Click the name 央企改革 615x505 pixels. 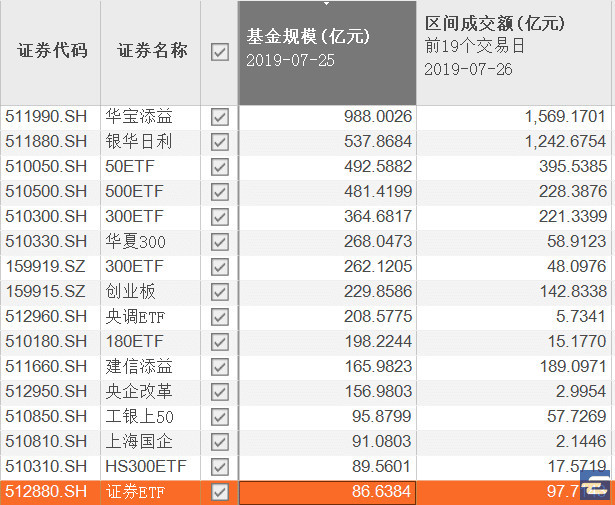tap(139, 392)
